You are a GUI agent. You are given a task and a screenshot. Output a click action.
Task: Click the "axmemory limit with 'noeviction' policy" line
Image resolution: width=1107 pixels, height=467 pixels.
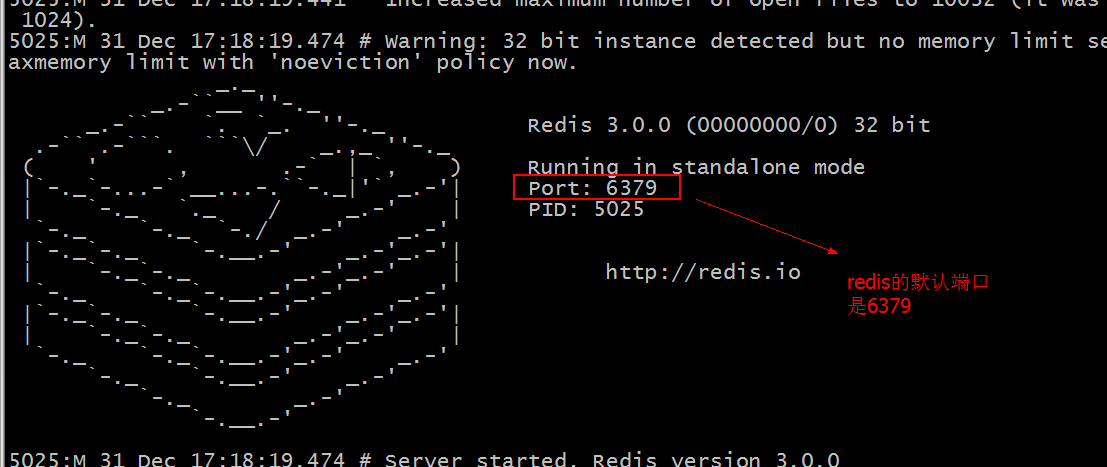tap(293, 62)
